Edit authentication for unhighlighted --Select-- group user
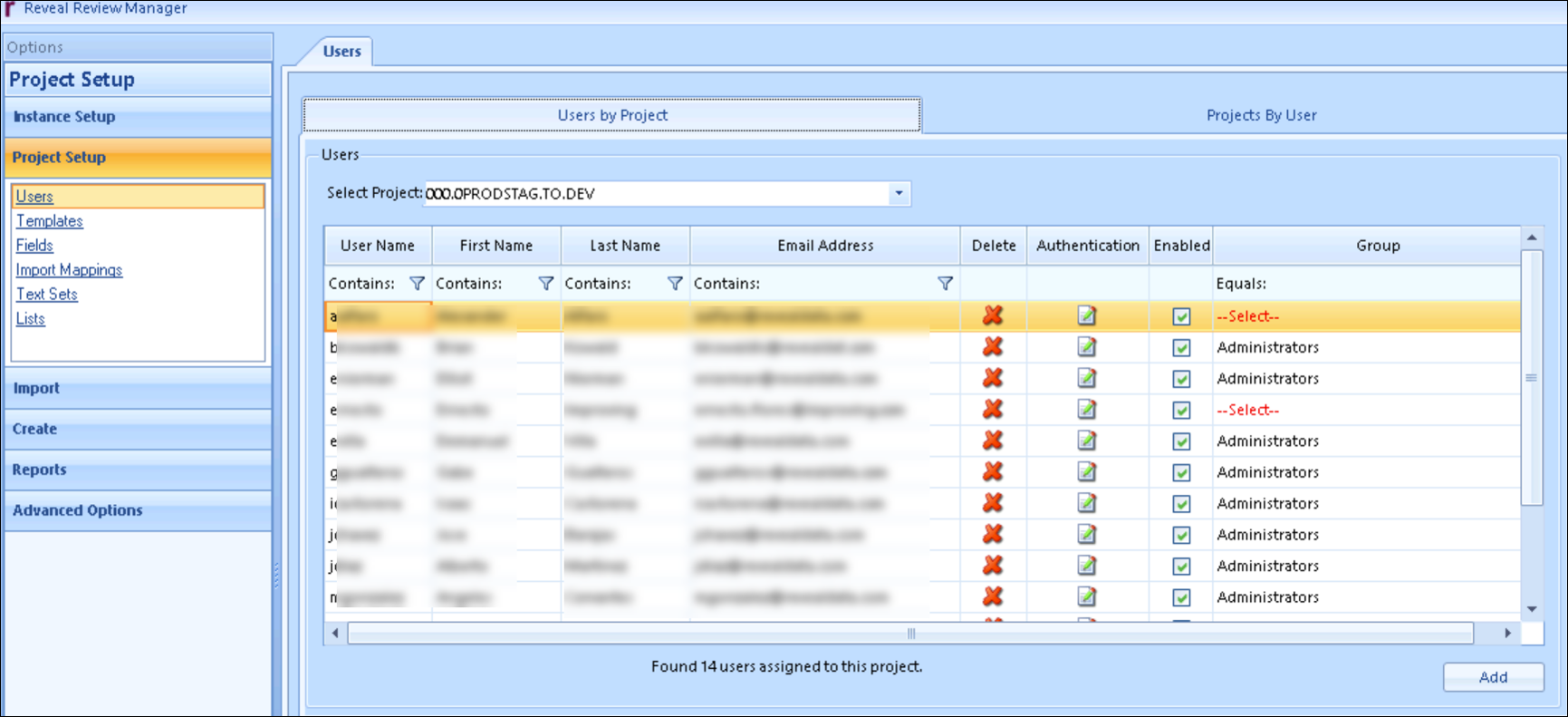Screen dimensions: 1568x717 1087,409
